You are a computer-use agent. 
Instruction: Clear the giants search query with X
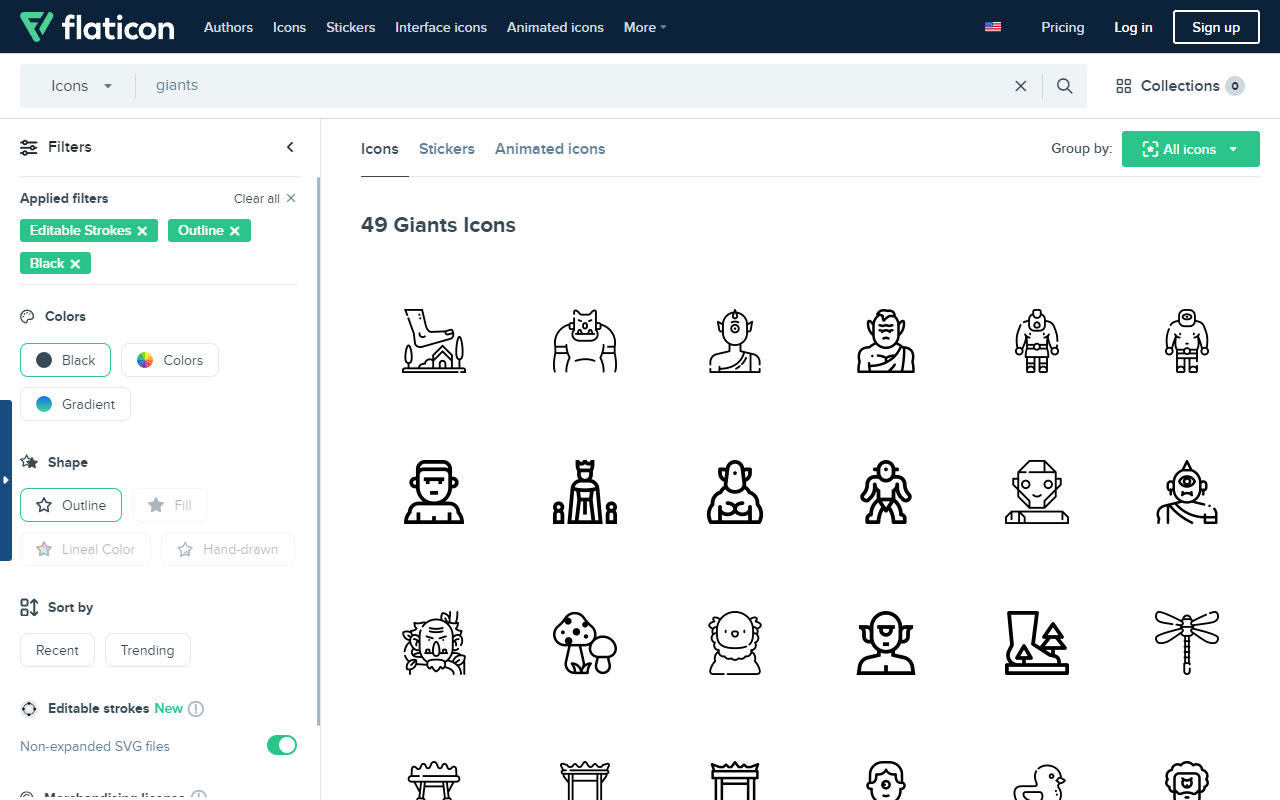click(x=1020, y=85)
